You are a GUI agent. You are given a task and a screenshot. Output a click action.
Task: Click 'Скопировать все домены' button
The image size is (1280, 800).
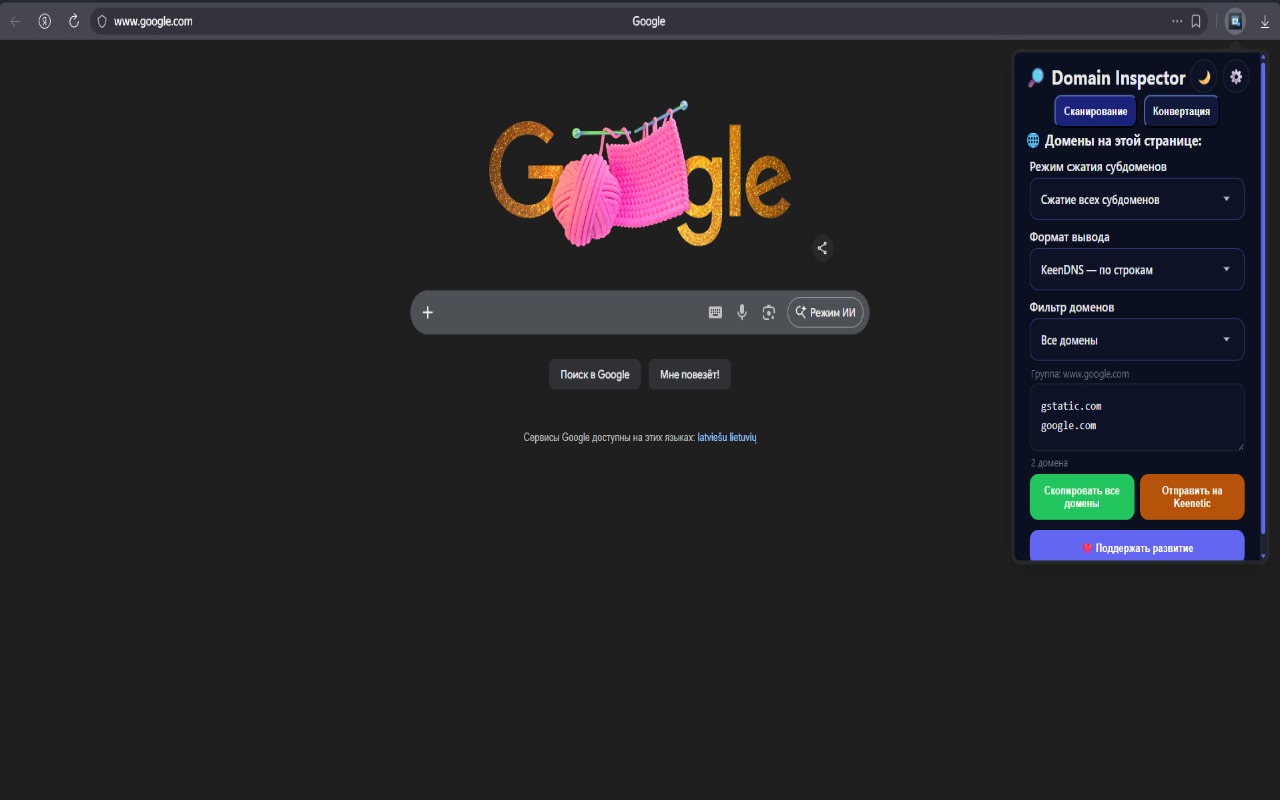pyautogui.click(x=1081, y=497)
